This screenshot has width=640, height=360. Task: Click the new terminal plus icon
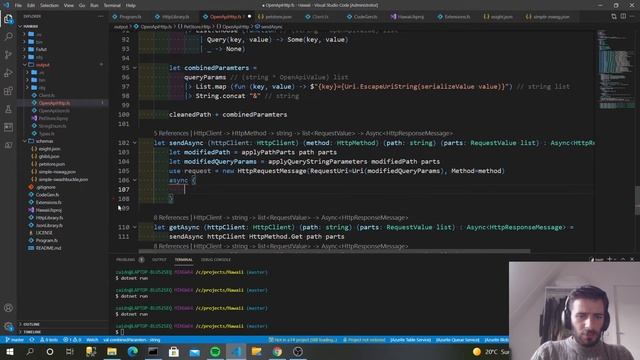pos(609,259)
